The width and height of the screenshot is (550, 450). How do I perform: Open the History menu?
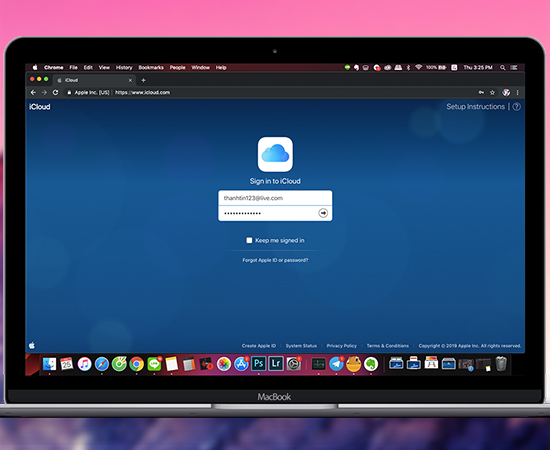coord(124,67)
